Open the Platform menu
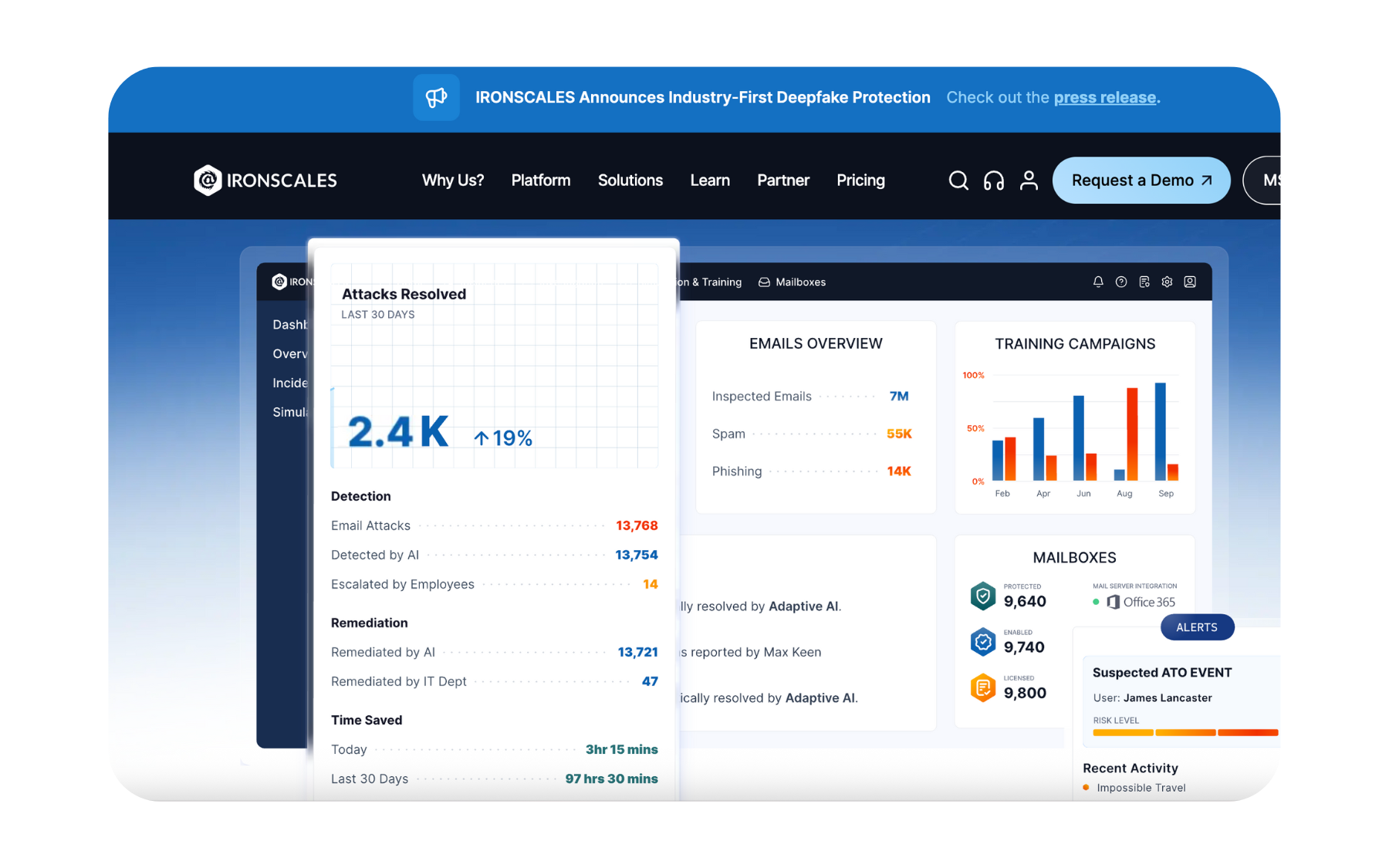Image resolution: width=1389 pixels, height=868 pixels. 540,180
